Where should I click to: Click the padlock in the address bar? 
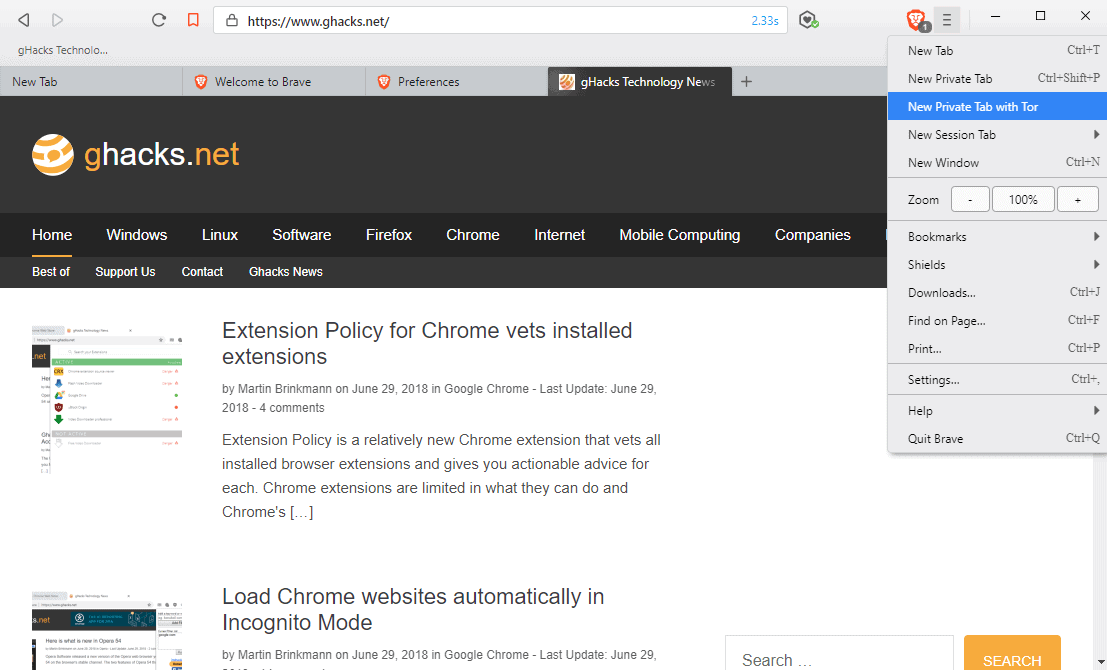click(x=231, y=18)
